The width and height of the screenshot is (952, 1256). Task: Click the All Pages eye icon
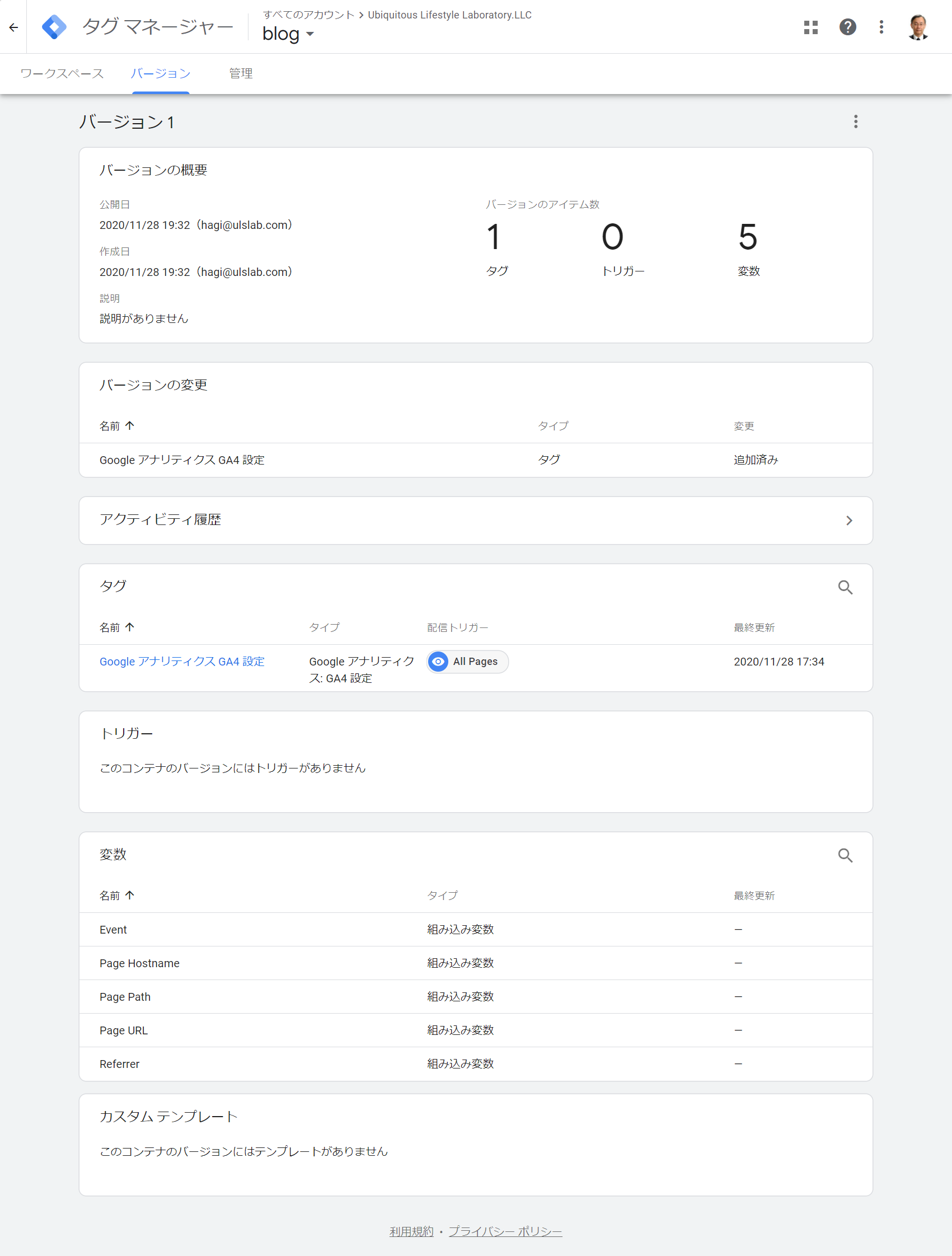click(438, 662)
